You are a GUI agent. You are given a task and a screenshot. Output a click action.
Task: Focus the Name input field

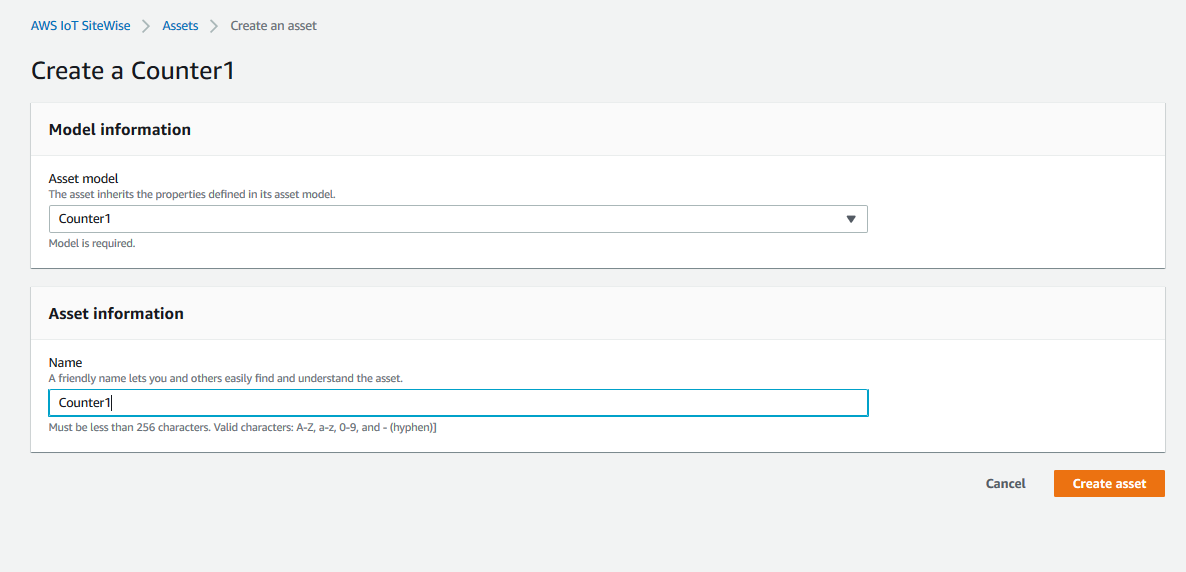pyautogui.click(x=458, y=403)
